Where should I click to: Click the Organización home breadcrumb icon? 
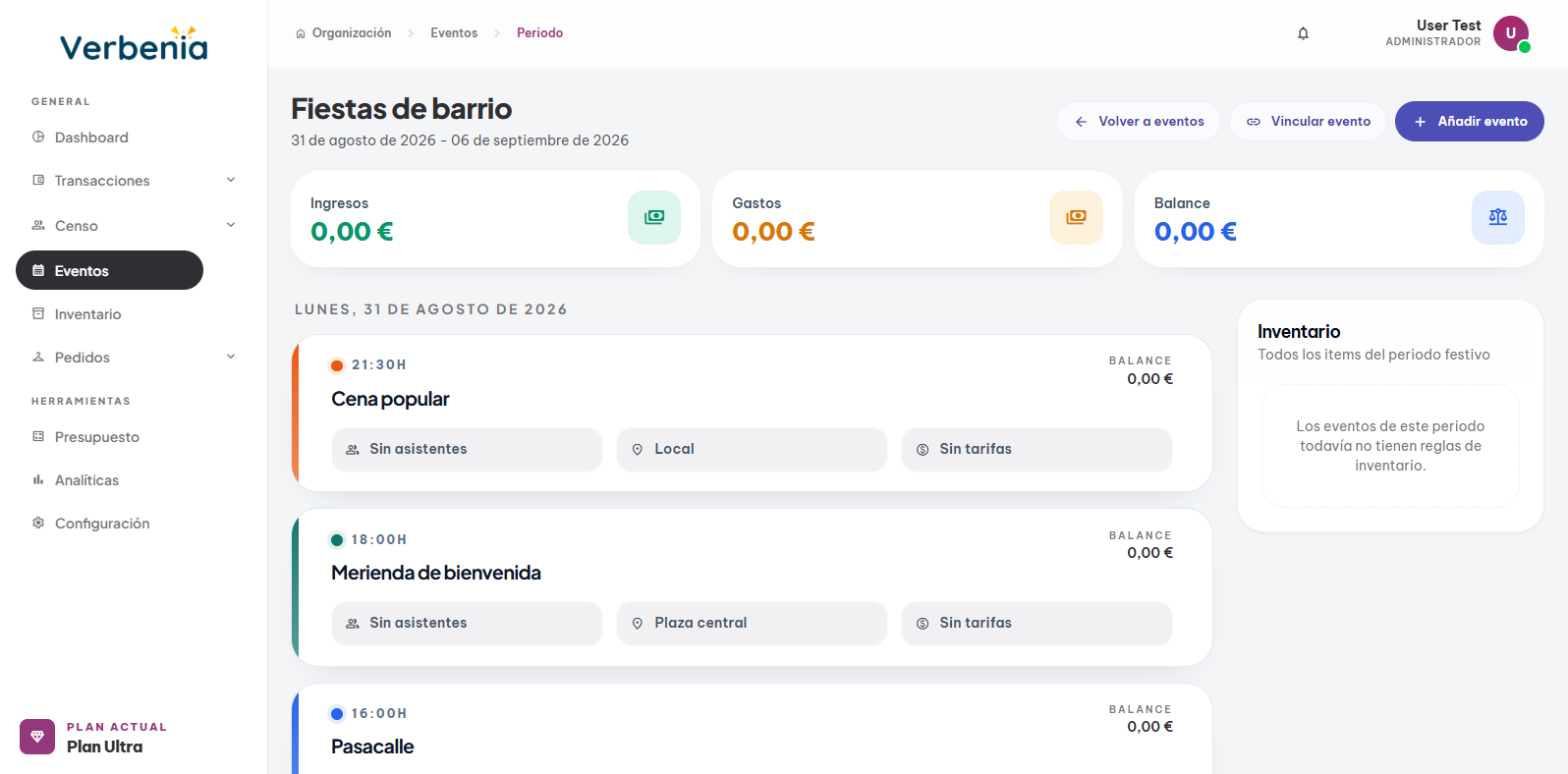point(301,33)
